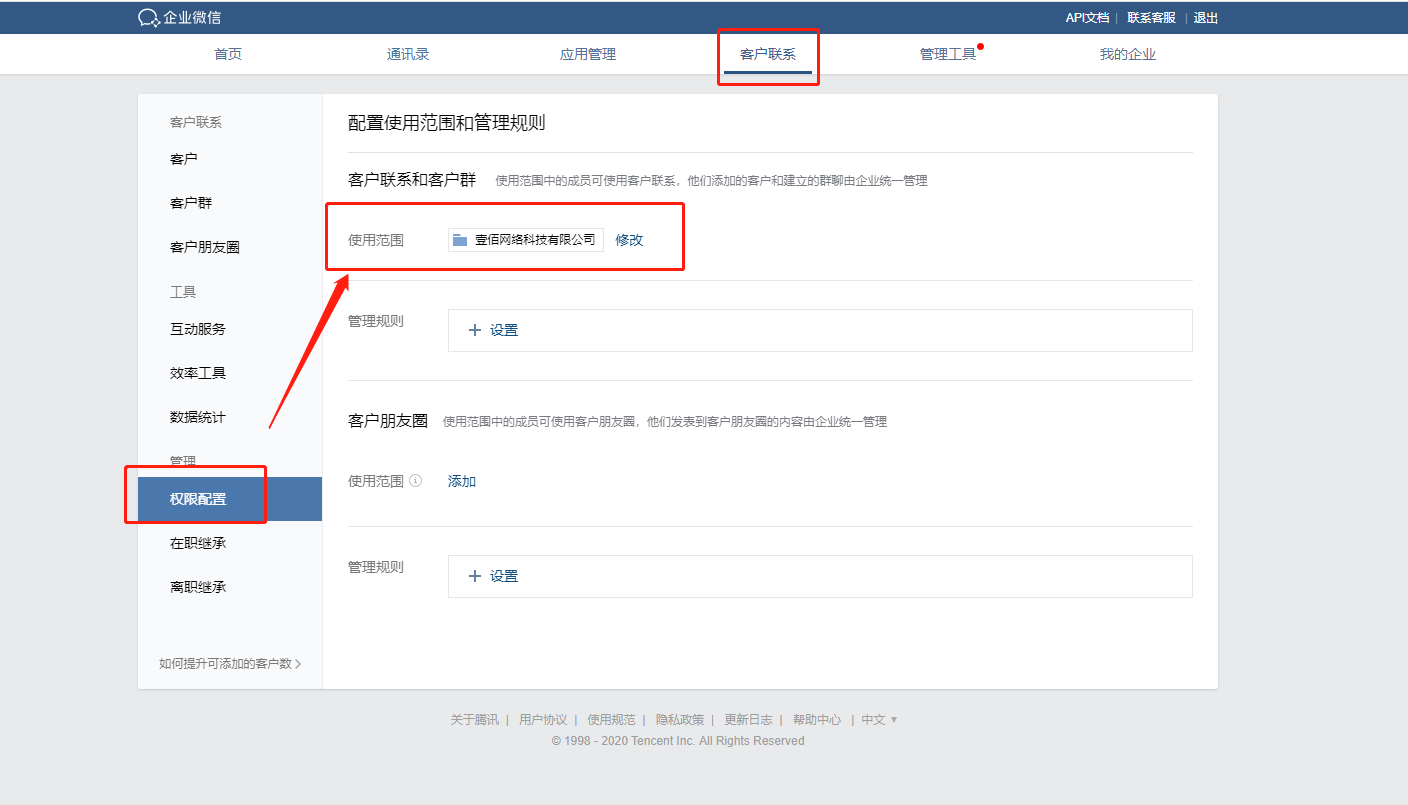The image size is (1408, 805).
Task: Click 退出 to log out
Action: coord(1205,18)
